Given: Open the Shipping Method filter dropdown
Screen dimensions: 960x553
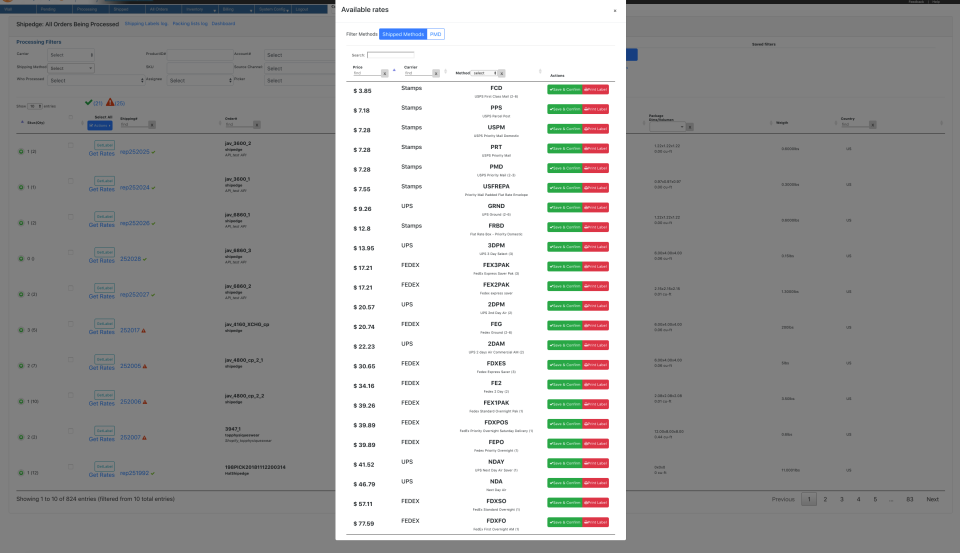Looking at the screenshot, I should [x=71, y=68].
